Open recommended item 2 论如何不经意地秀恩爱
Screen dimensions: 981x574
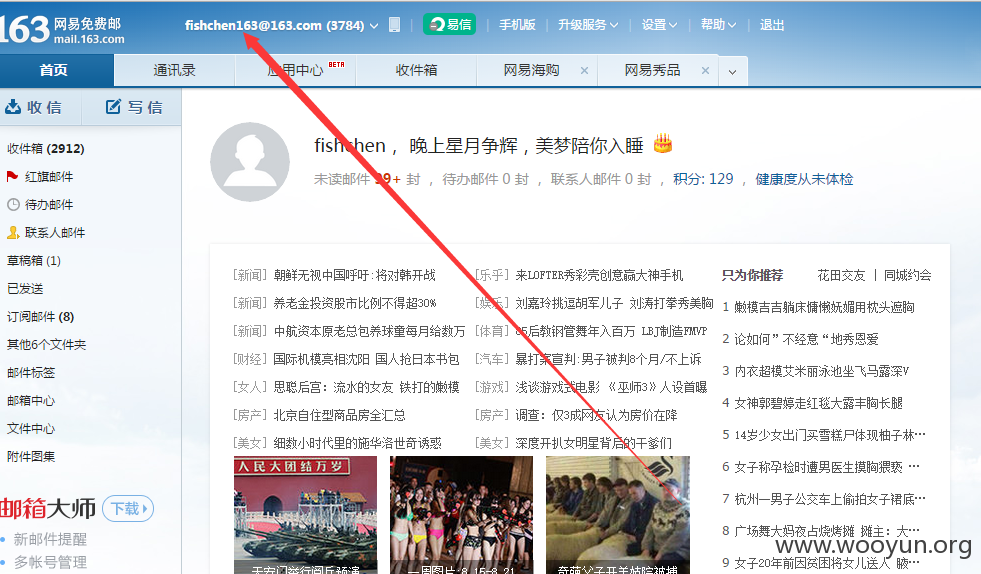[806, 339]
